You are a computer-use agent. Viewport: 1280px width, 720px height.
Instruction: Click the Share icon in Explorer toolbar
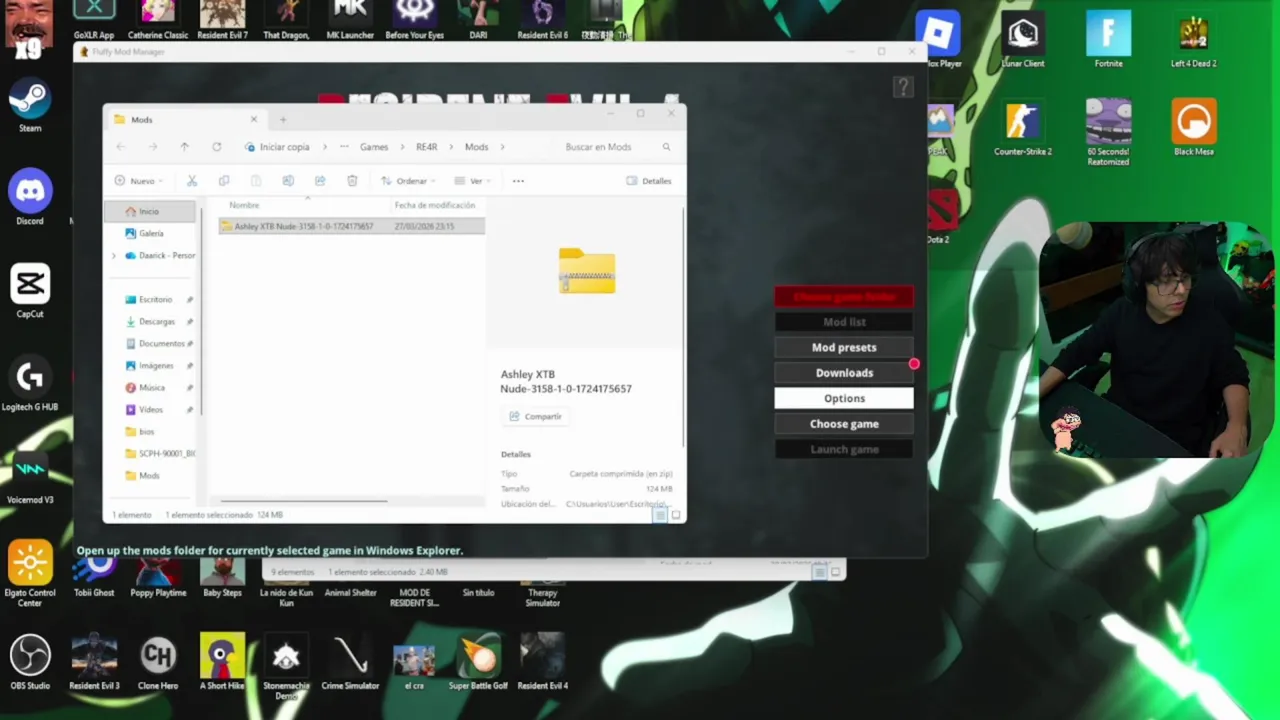pos(320,181)
